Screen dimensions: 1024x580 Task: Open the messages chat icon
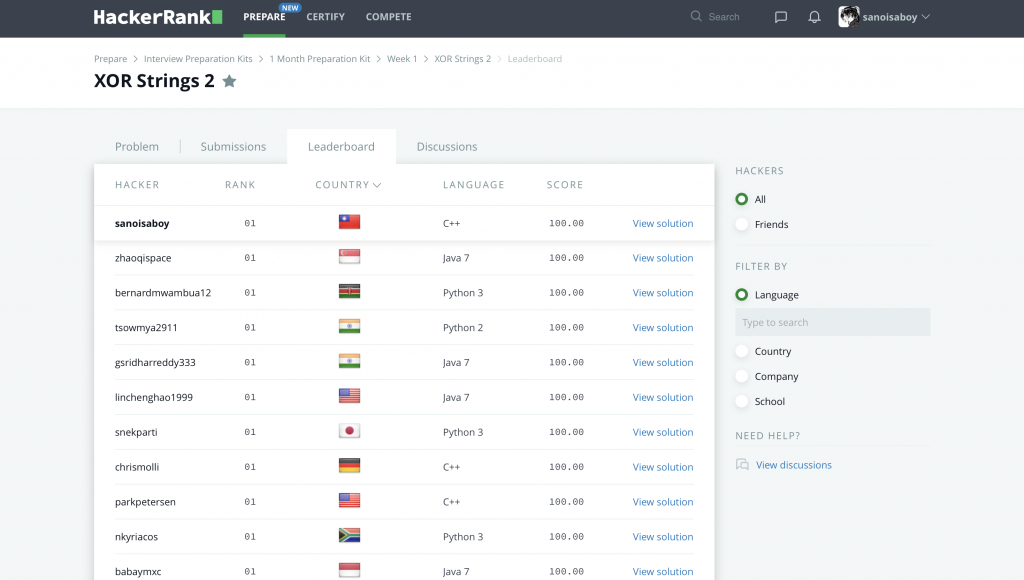coord(780,17)
